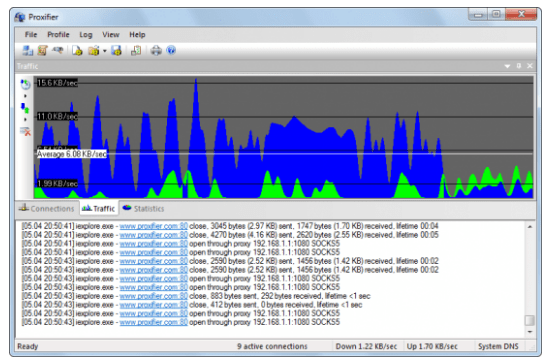Click the Average 6.08 KB/sec label
This screenshot has width=547, height=362.
coord(72,154)
